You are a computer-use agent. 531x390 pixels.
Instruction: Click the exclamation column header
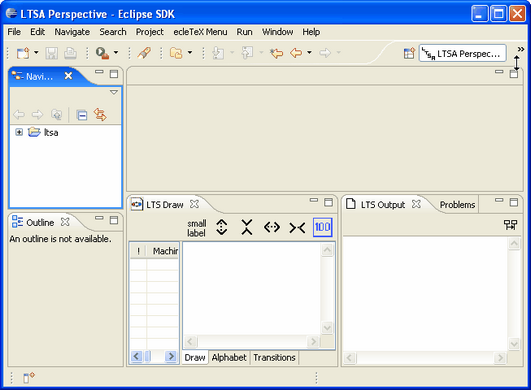pos(139,251)
